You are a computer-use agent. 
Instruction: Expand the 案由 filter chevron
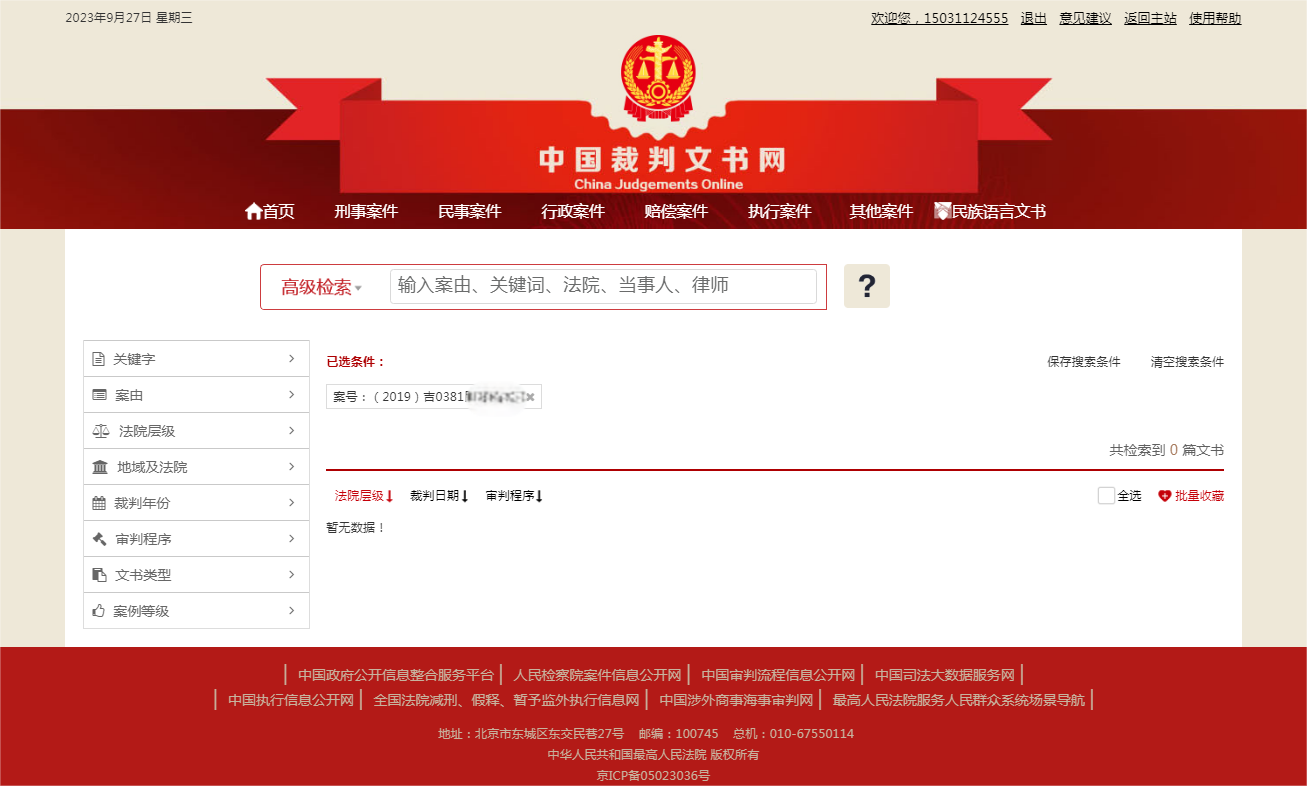[291, 395]
